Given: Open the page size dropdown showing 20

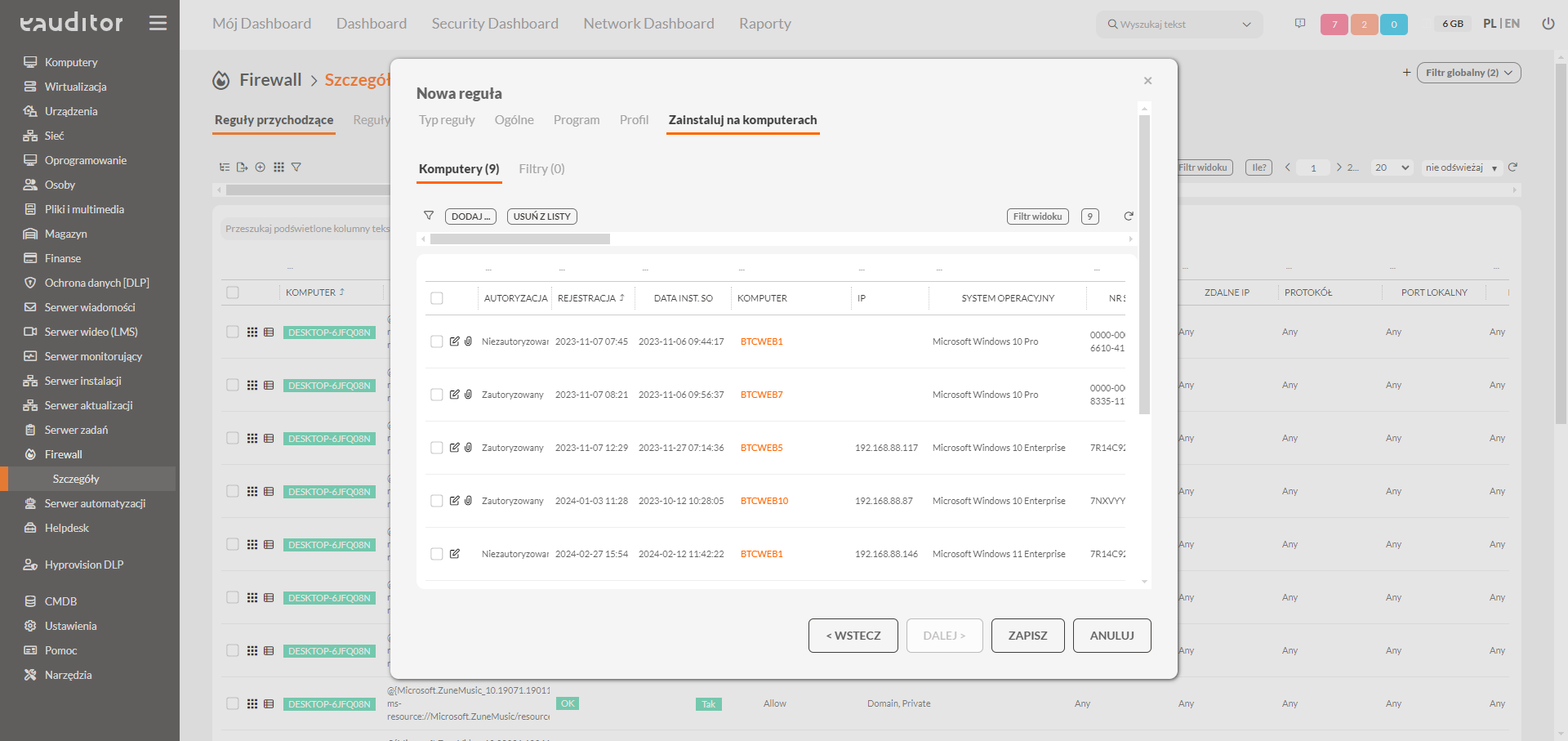Looking at the screenshot, I should coord(1392,167).
